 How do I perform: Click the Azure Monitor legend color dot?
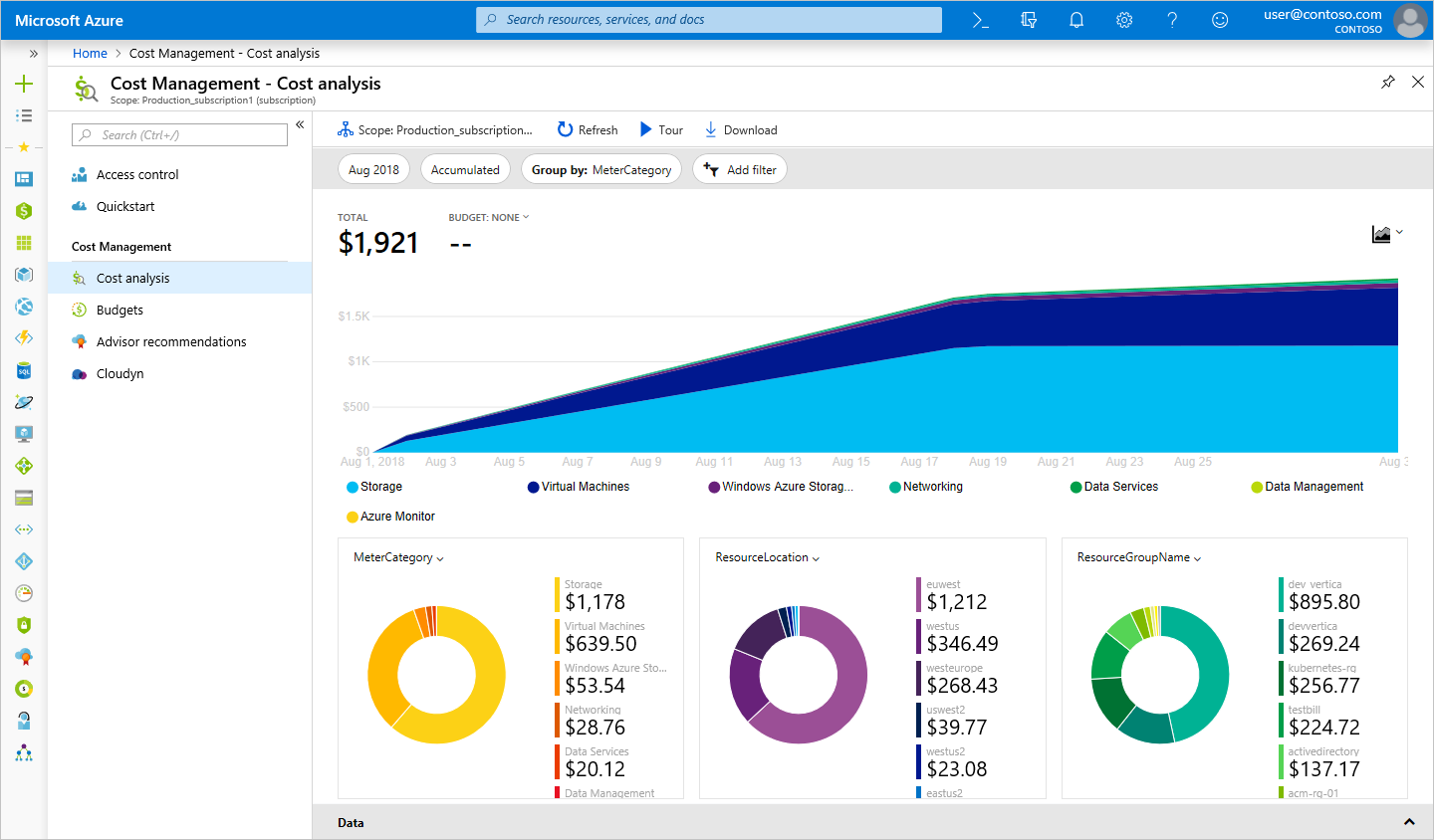point(353,517)
